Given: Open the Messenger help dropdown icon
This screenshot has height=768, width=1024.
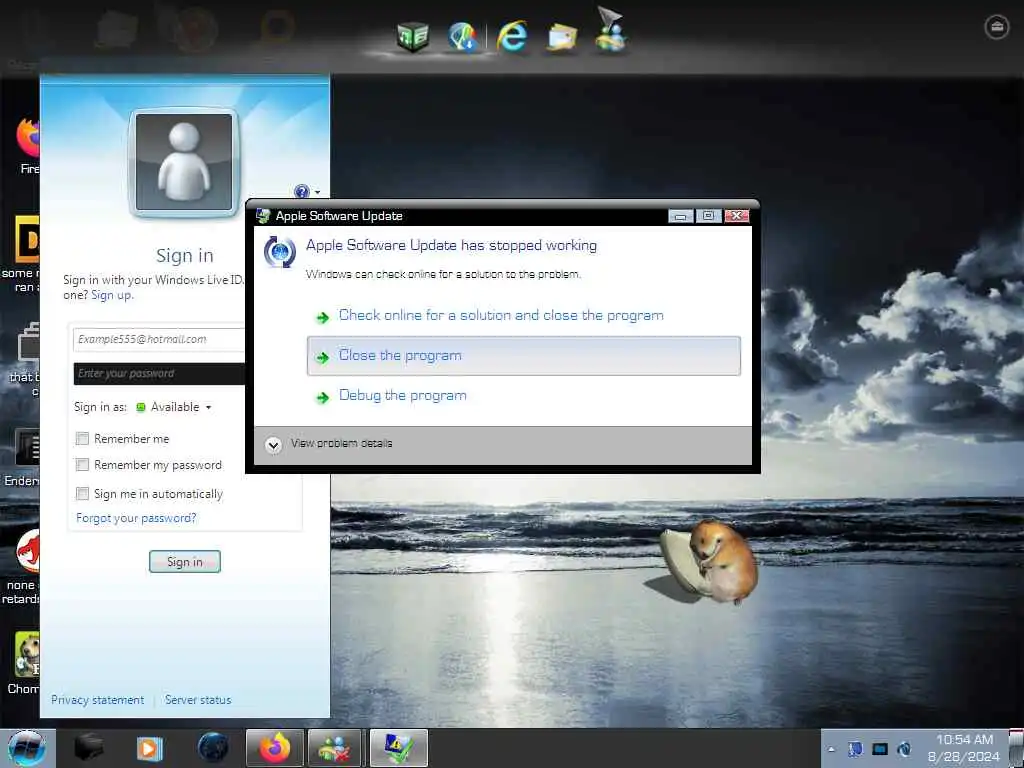Looking at the screenshot, I should (x=306, y=192).
